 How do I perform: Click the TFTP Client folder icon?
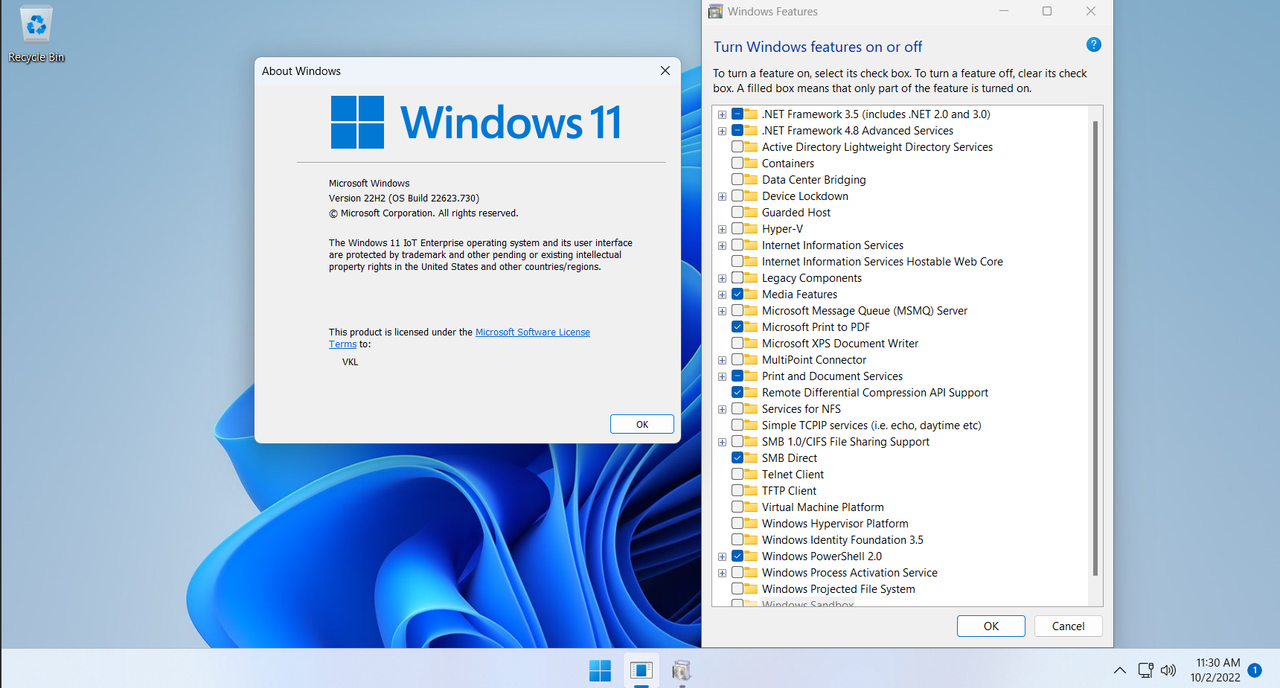[x=751, y=491]
